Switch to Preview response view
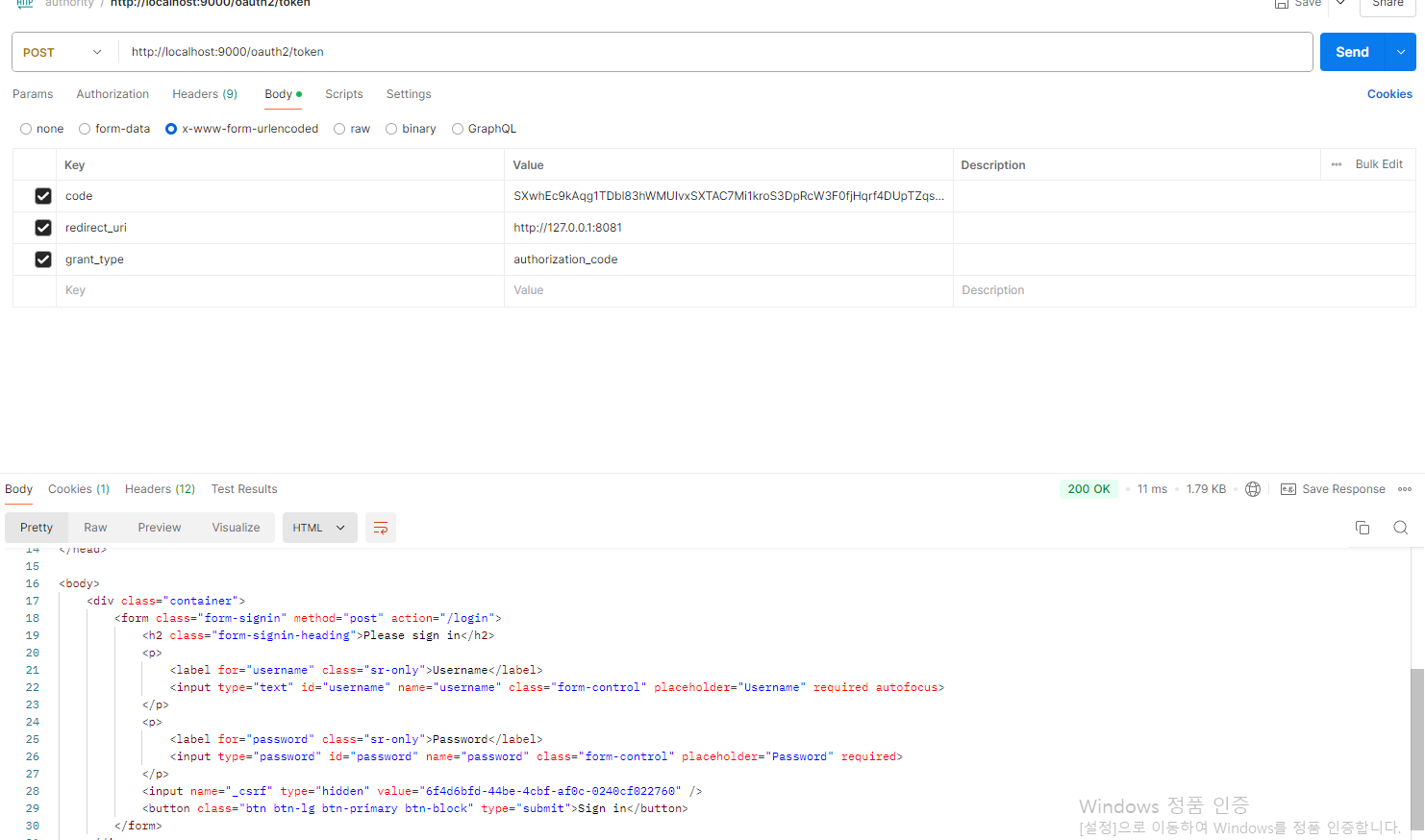This screenshot has height=840, width=1425. point(160,528)
